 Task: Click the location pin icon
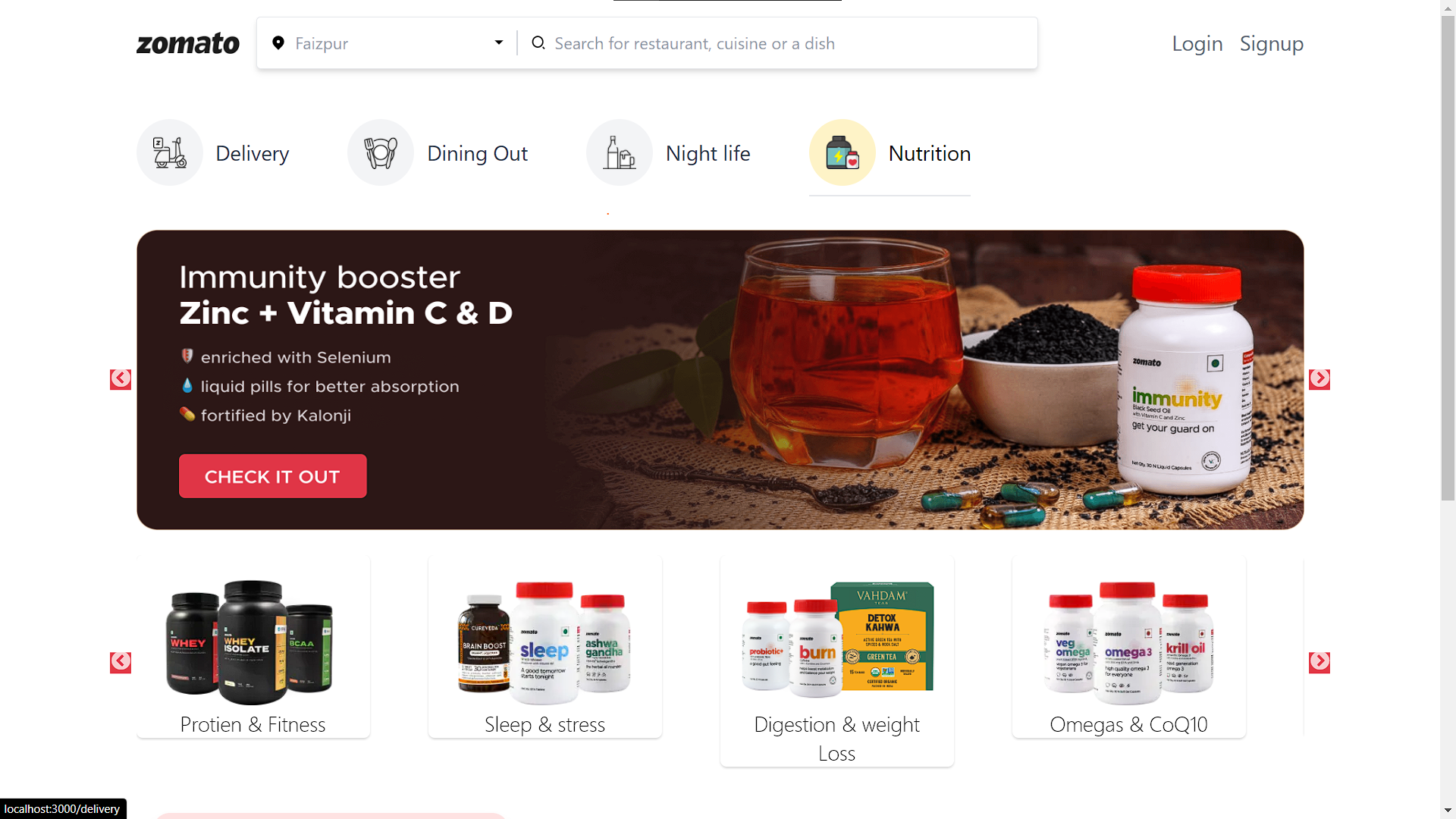(x=278, y=43)
